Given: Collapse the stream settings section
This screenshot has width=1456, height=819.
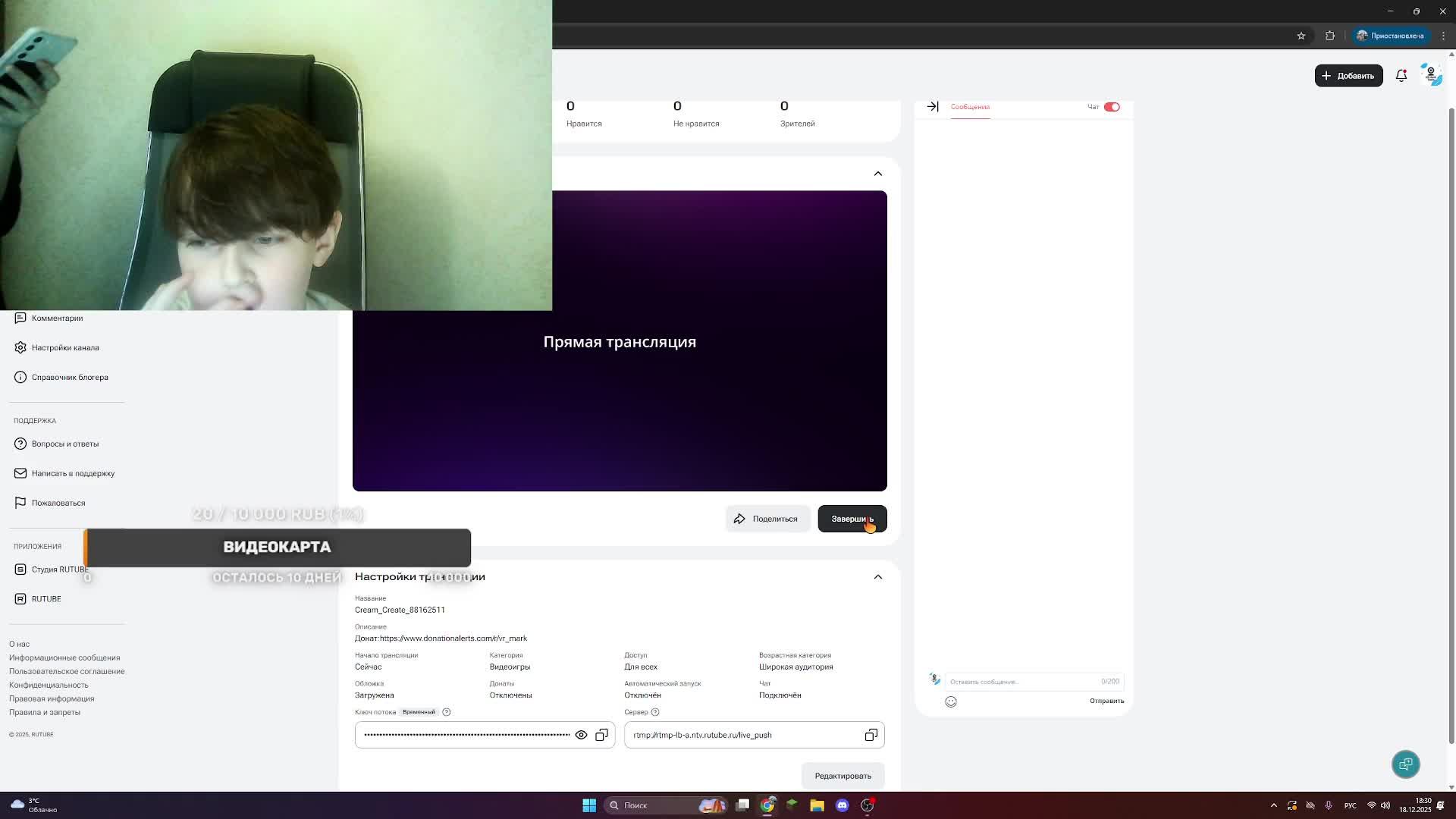Looking at the screenshot, I should (x=878, y=577).
